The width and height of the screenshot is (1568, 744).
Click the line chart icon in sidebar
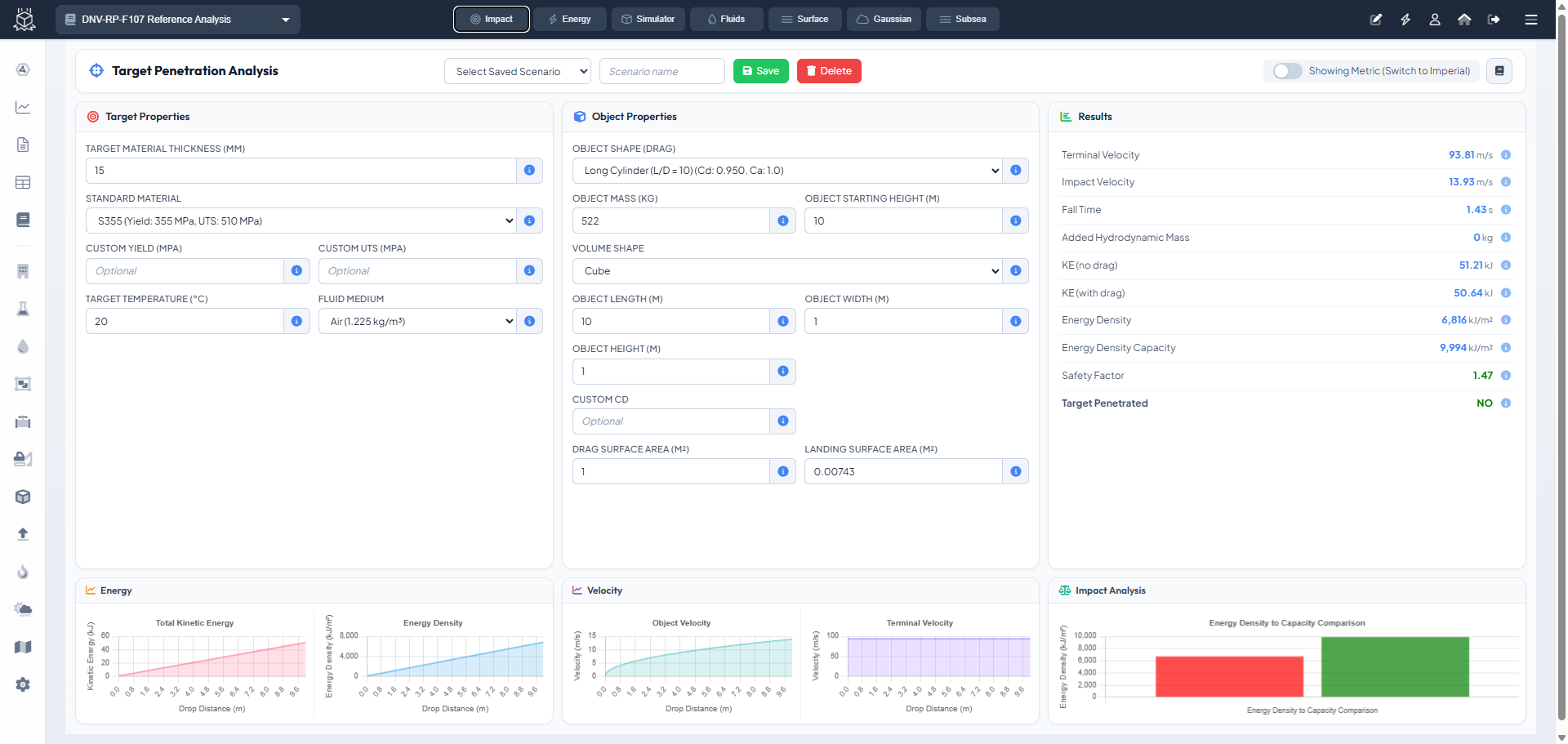pos(23,107)
